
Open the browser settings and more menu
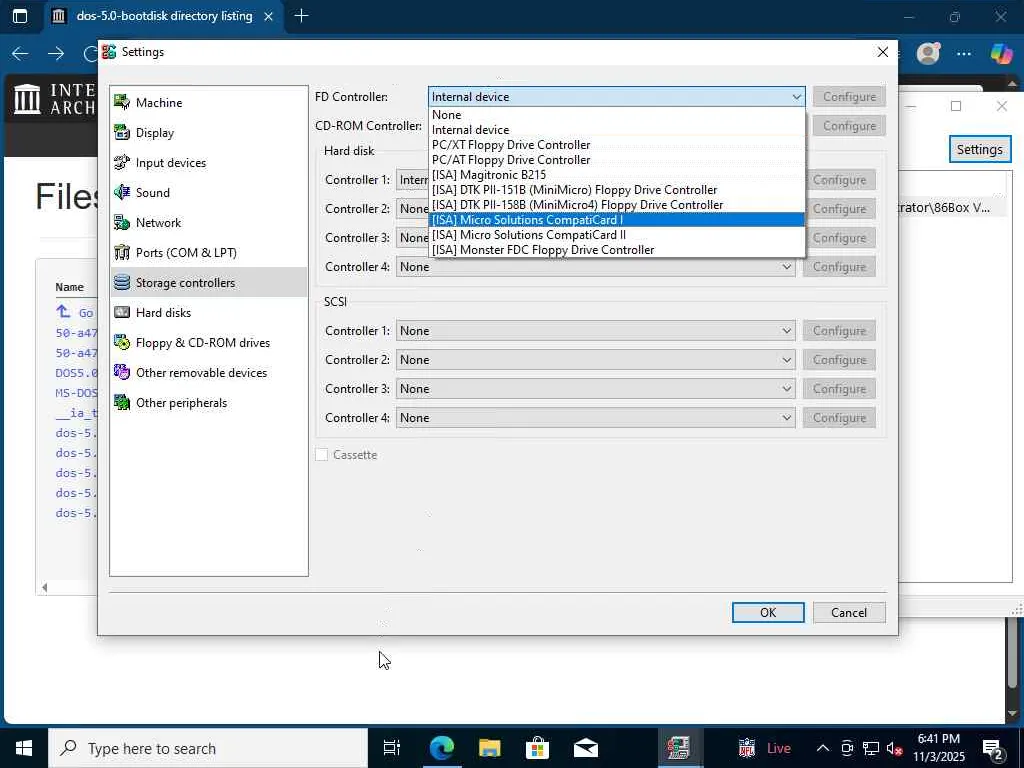964,54
